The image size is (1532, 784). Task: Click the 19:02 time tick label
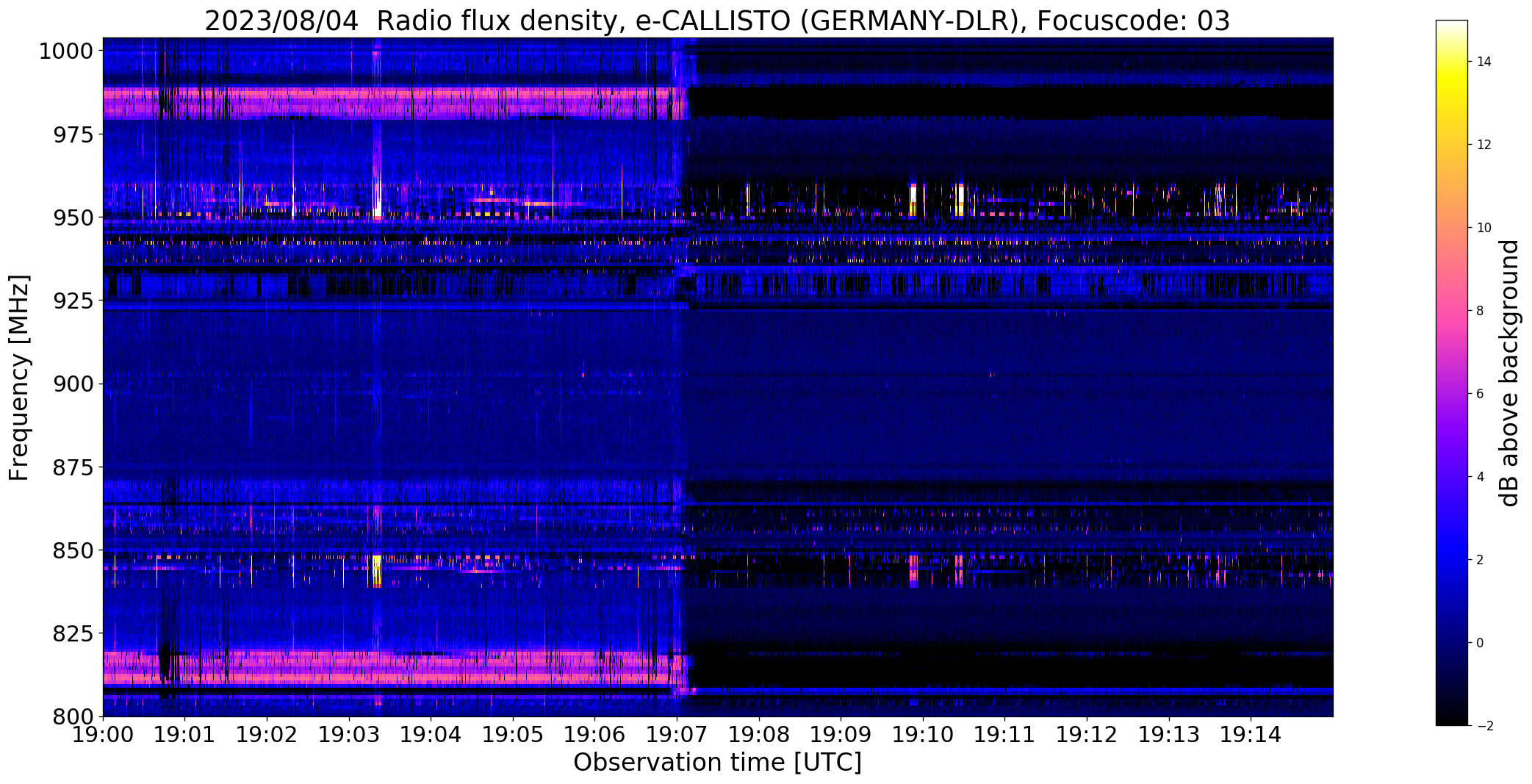click(x=267, y=735)
